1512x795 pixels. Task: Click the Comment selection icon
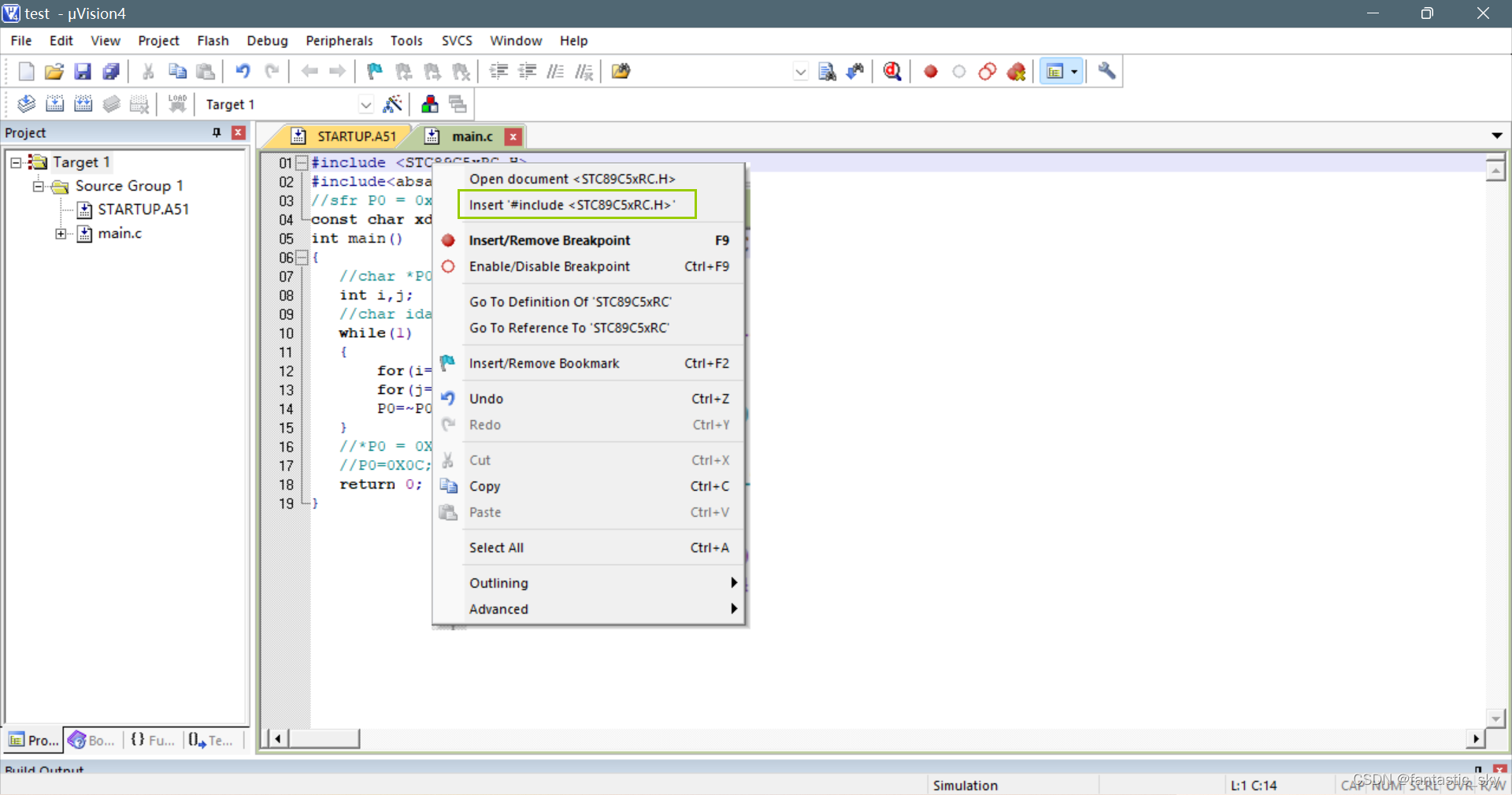pyautogui.click(x=555, y=72)
